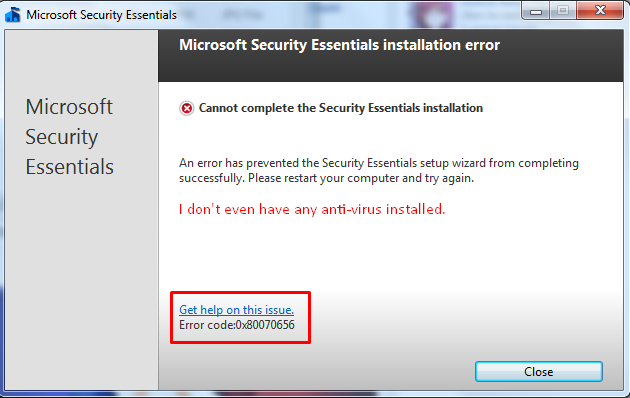The width and height of the screenshot is (630, 398).
Task: Click the red anti-virus annotation text
Action: click(312, 209)
